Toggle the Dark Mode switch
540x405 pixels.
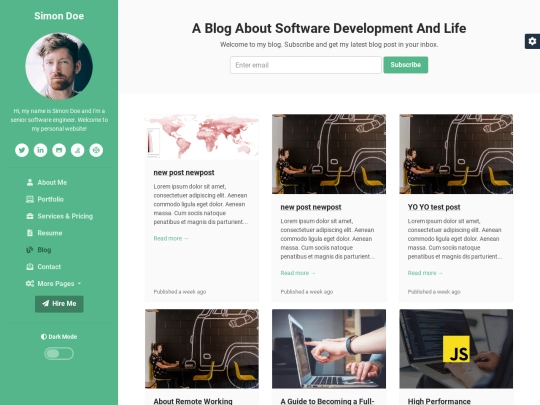59,353
